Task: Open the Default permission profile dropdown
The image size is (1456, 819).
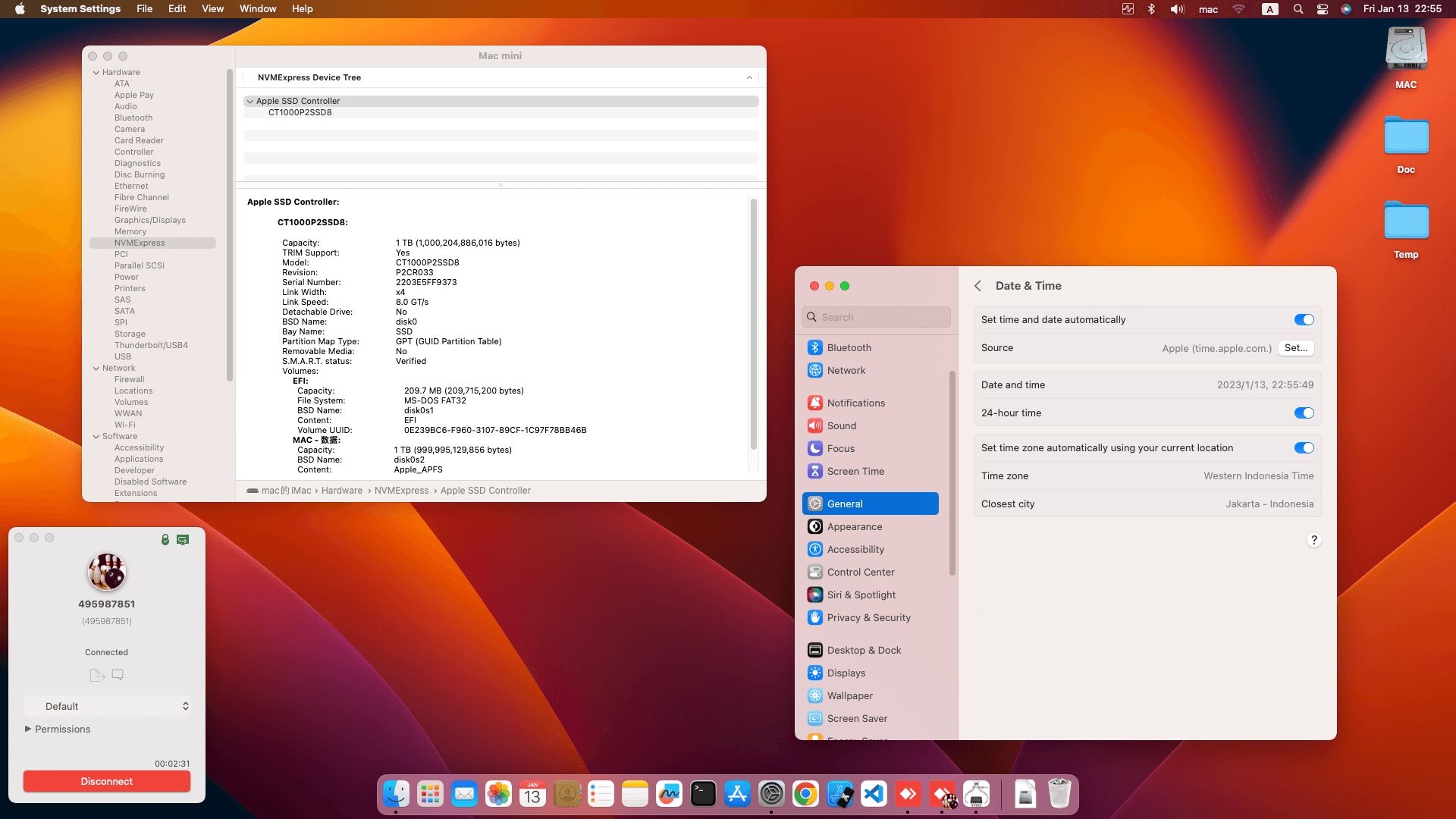Action: [108, 705]
